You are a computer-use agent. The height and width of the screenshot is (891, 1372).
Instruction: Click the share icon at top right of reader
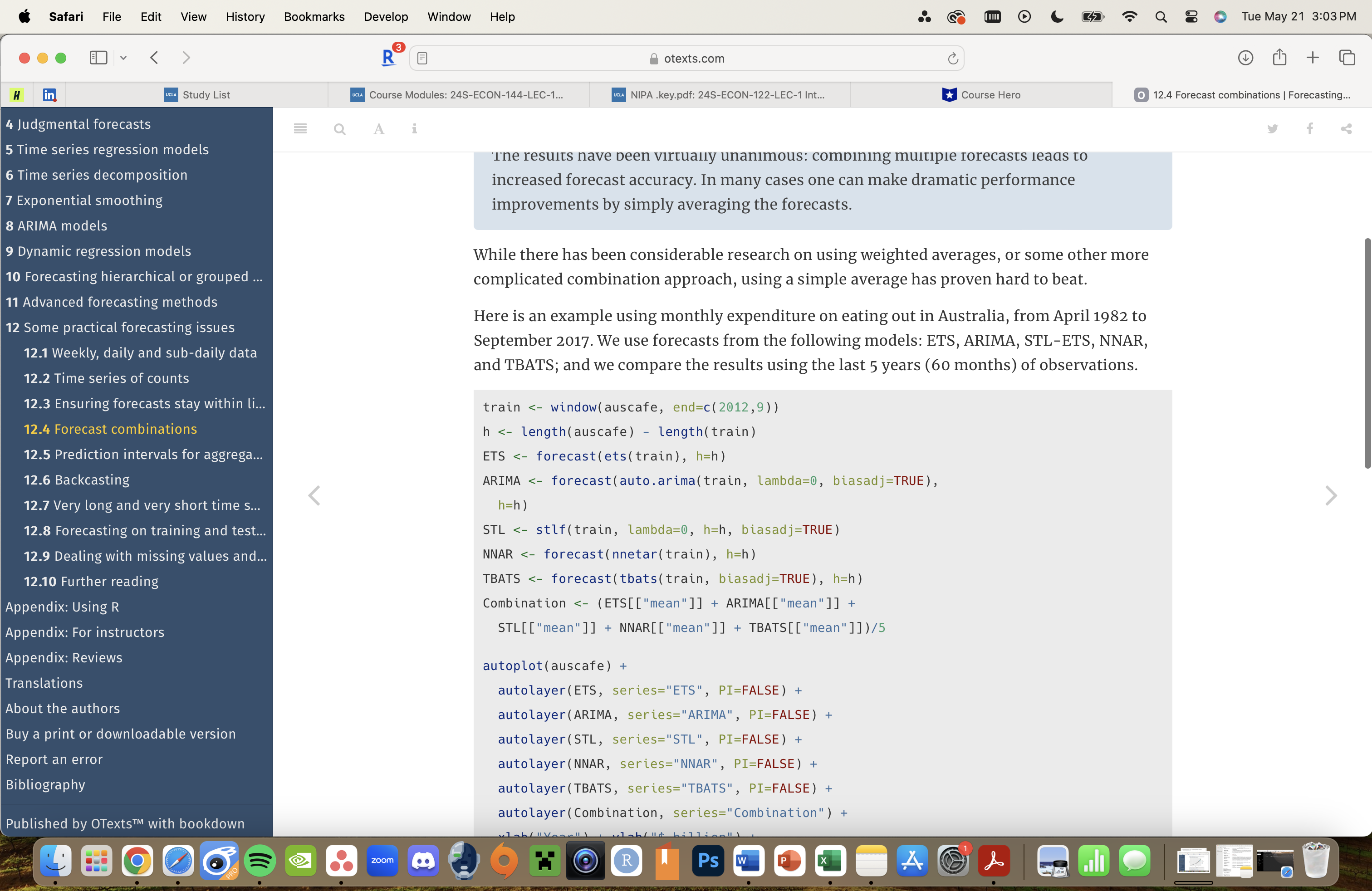click(x=1346, y=128)
